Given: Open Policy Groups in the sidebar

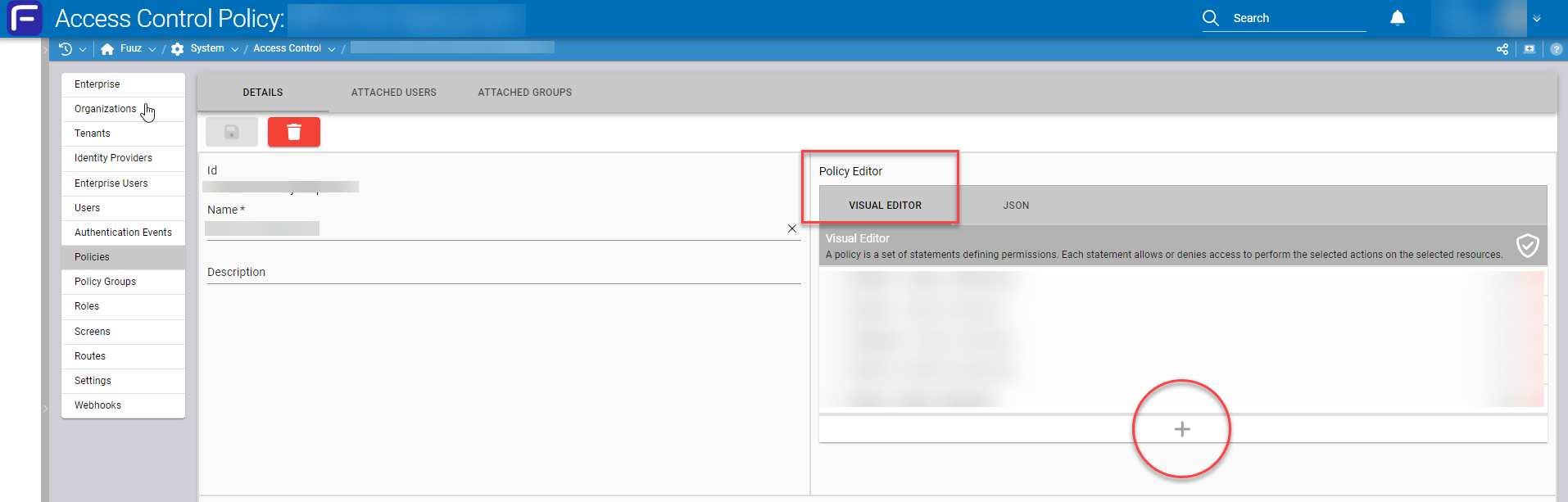Looking at the screenshot, I should pos(105,282).
